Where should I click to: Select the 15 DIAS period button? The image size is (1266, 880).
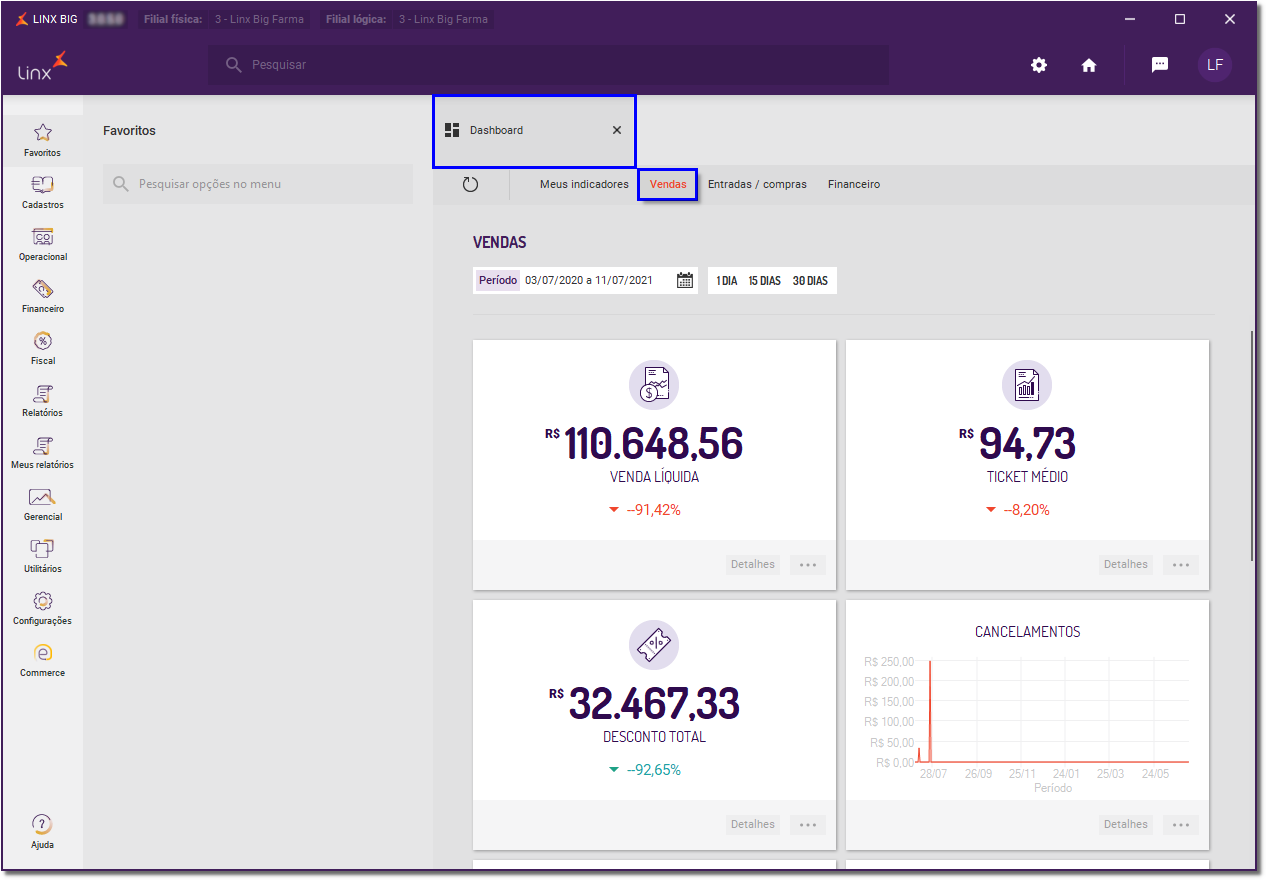765,281
